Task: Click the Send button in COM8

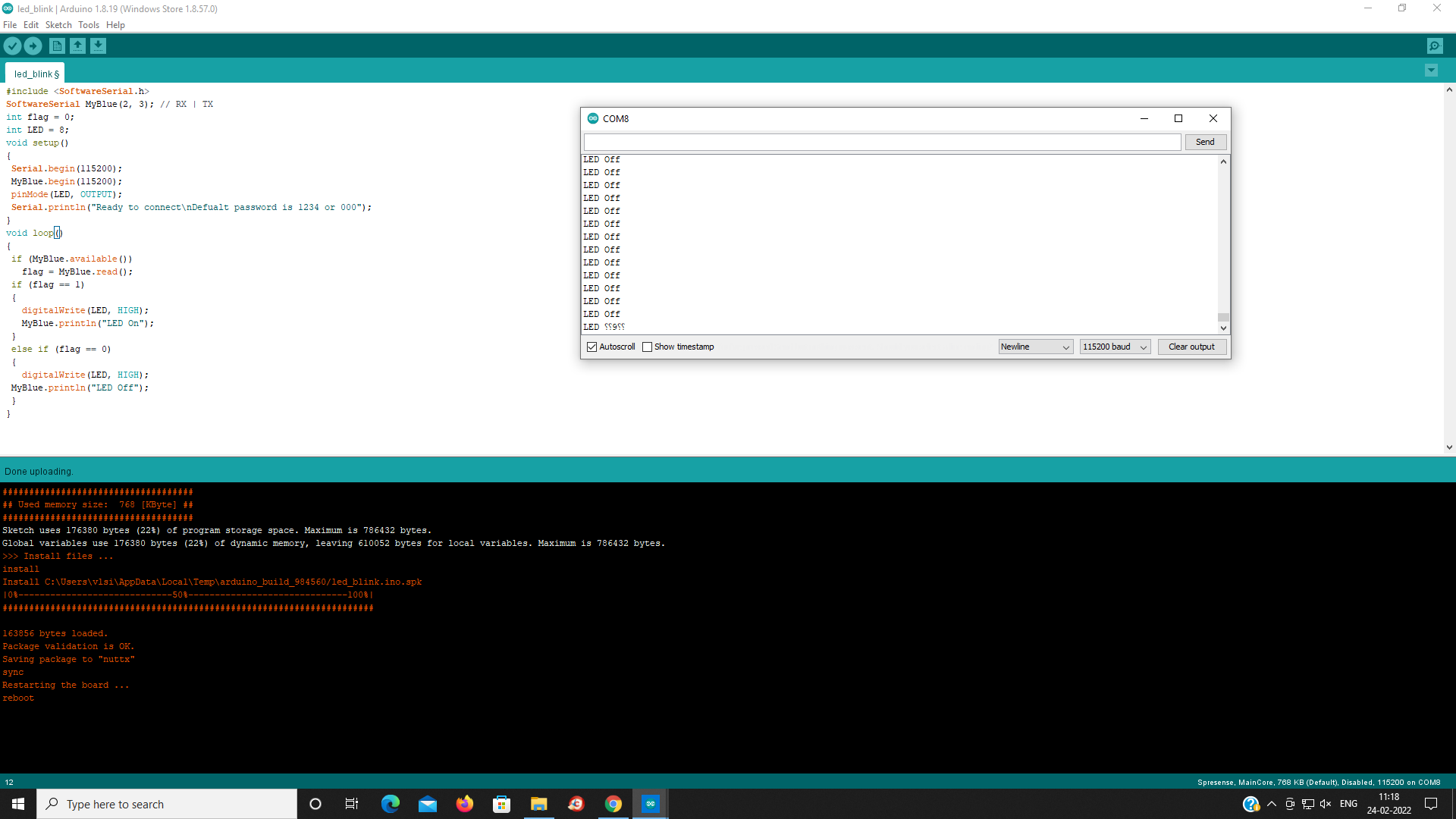Action: (1205, 142)
